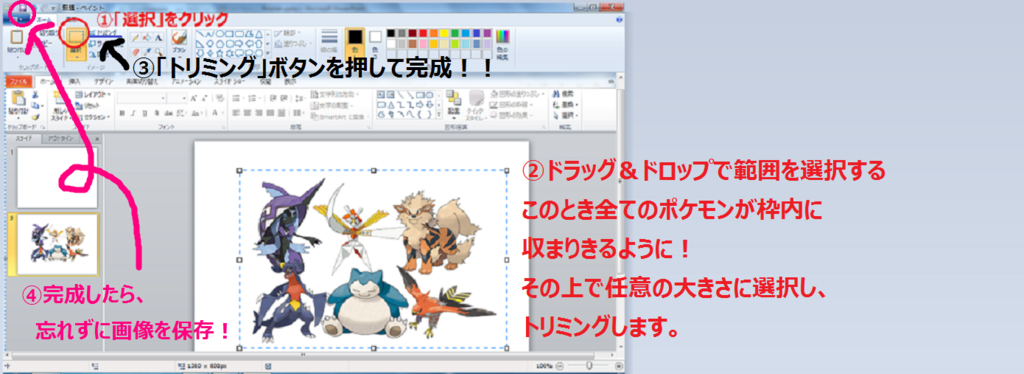This screenshot has width=1024, height=374.
Task: Open the ブラシ brushes tool in Paint
Action: tap(179, 43)
